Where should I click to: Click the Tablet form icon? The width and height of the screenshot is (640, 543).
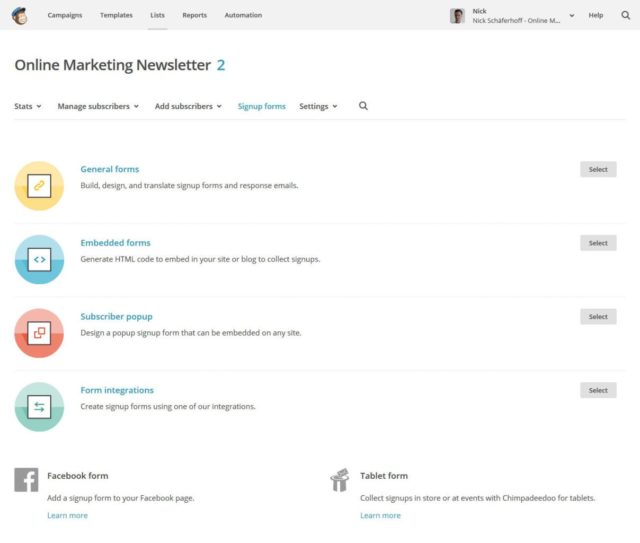tap(340, 480)
